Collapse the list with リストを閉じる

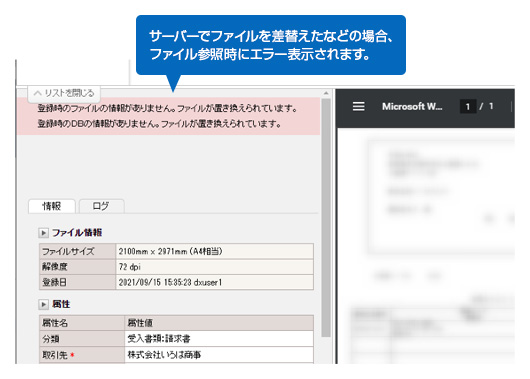click(64, 93)
